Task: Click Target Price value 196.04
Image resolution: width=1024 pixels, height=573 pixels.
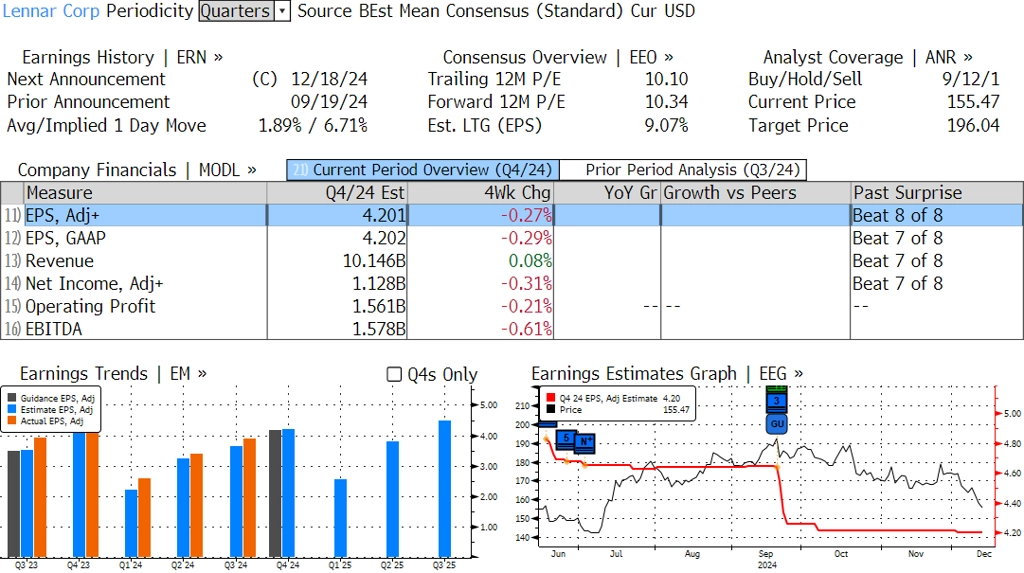Action: tap(973, 125)
